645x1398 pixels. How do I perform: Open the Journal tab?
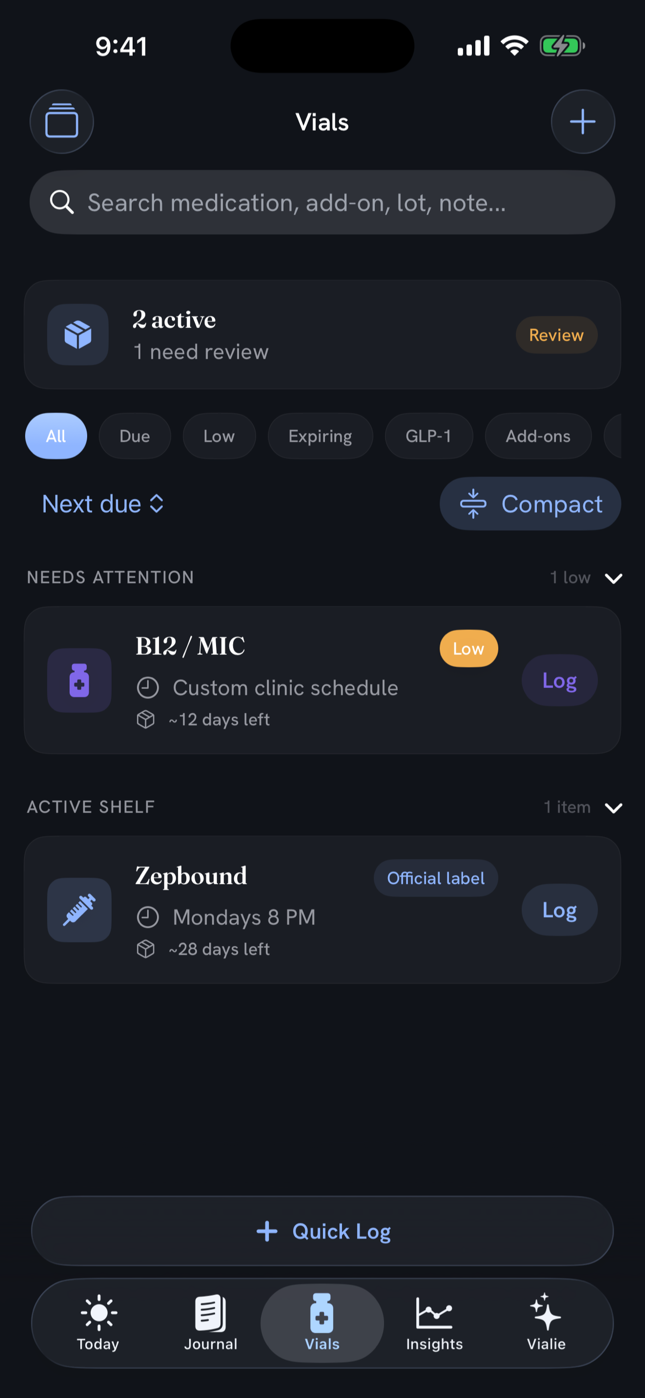pos(210,1323)
